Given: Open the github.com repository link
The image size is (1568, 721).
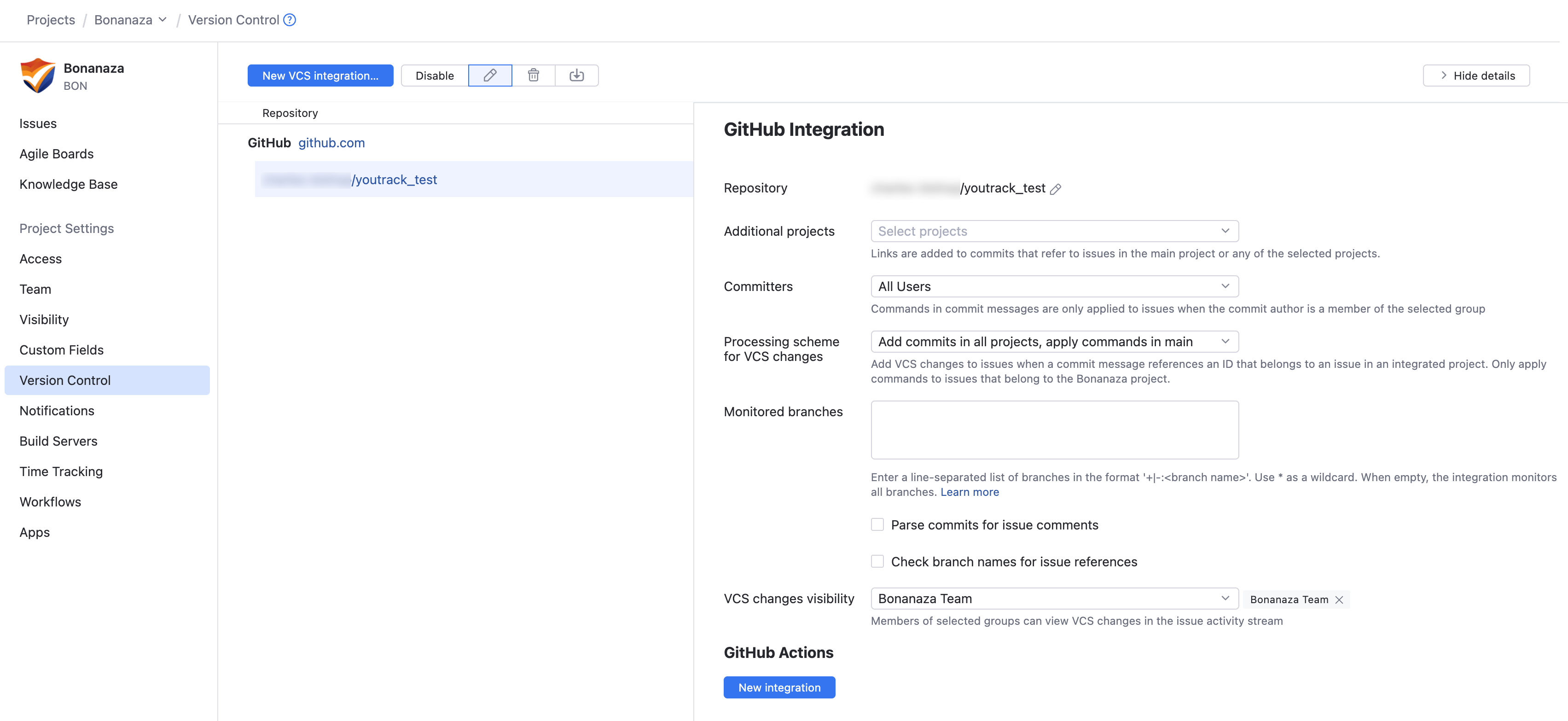Looking at the screenshot, I should [x=331, y=142].
